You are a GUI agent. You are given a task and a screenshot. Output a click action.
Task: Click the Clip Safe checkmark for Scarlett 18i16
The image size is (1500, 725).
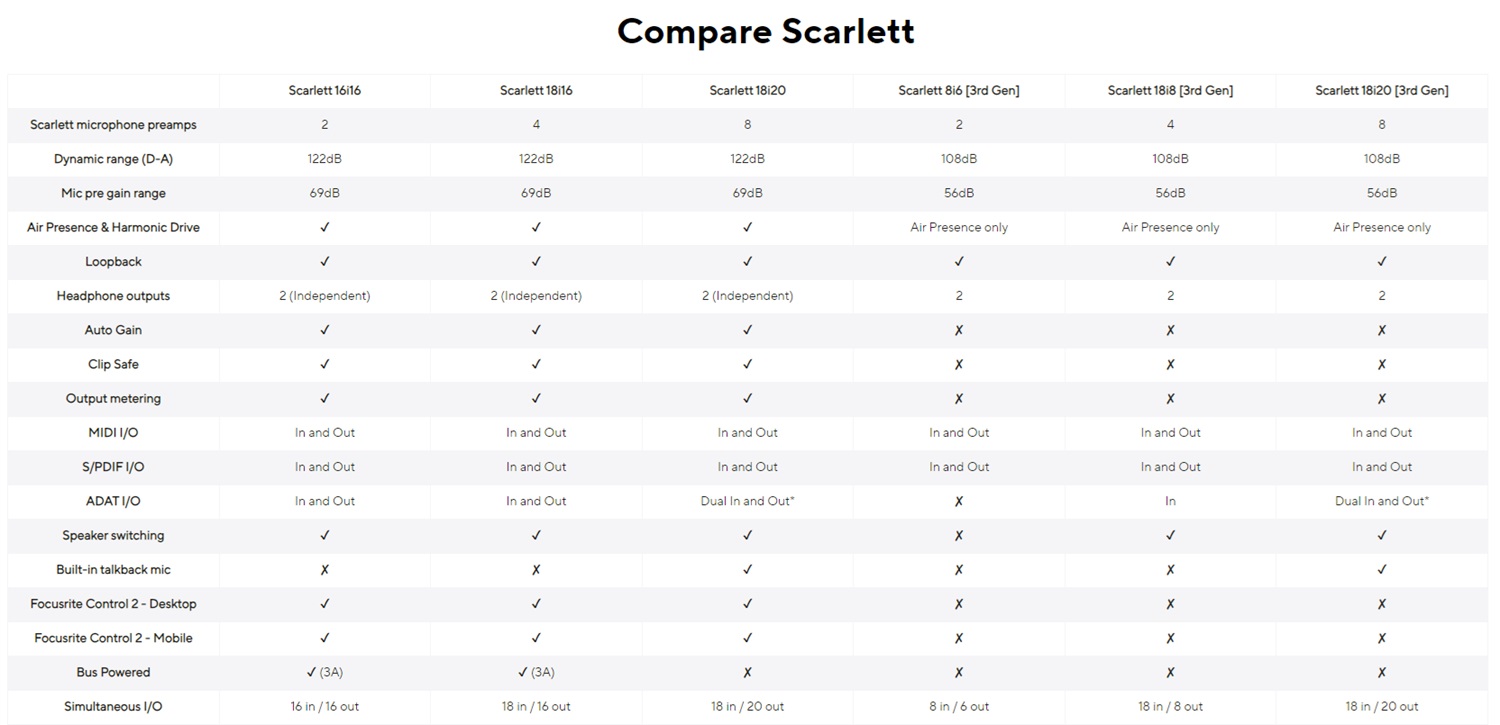point(536,365)
